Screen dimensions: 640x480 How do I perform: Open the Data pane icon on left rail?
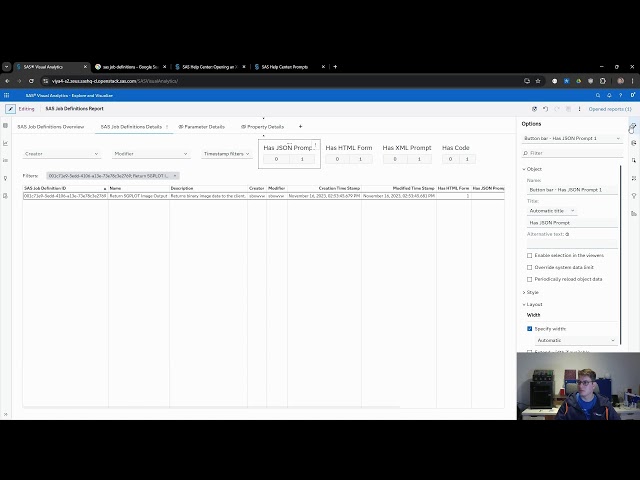pos(5,126)
